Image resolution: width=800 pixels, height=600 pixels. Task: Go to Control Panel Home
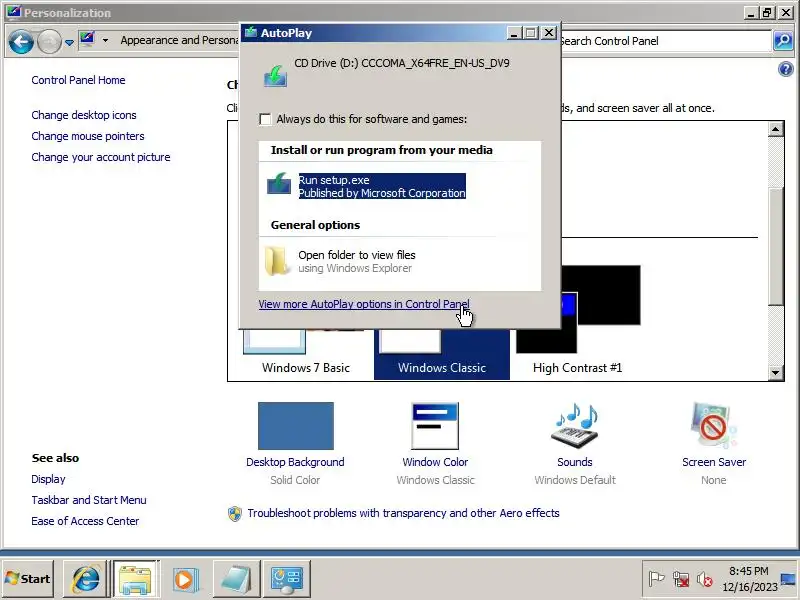pos(78,80)
